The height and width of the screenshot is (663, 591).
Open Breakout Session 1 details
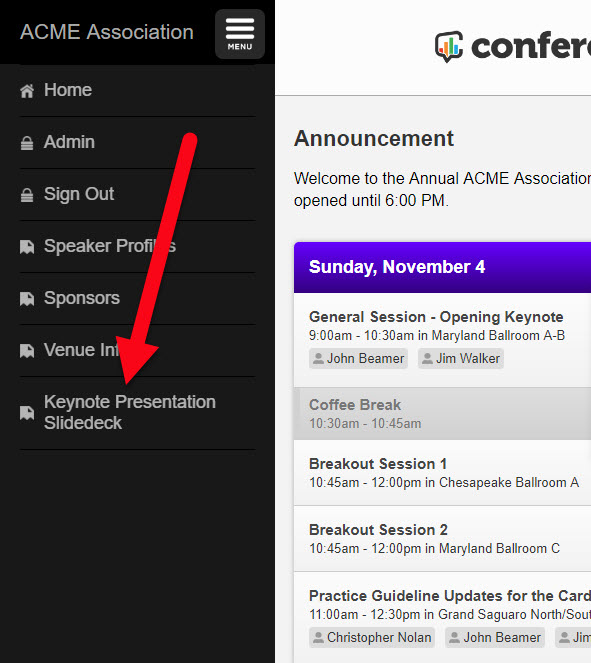coord(442,473)
